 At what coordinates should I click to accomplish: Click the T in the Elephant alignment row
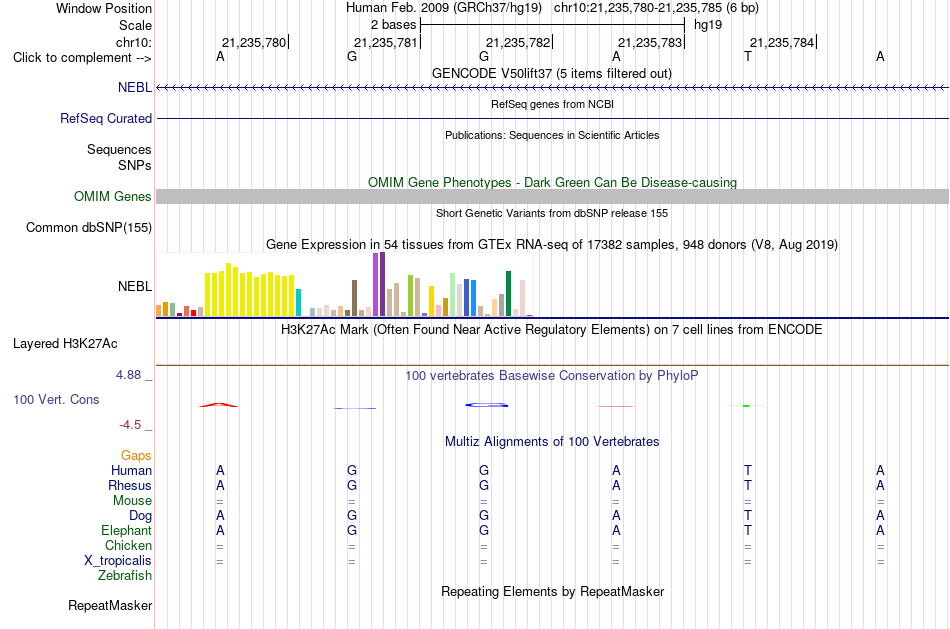coord(748,530)
